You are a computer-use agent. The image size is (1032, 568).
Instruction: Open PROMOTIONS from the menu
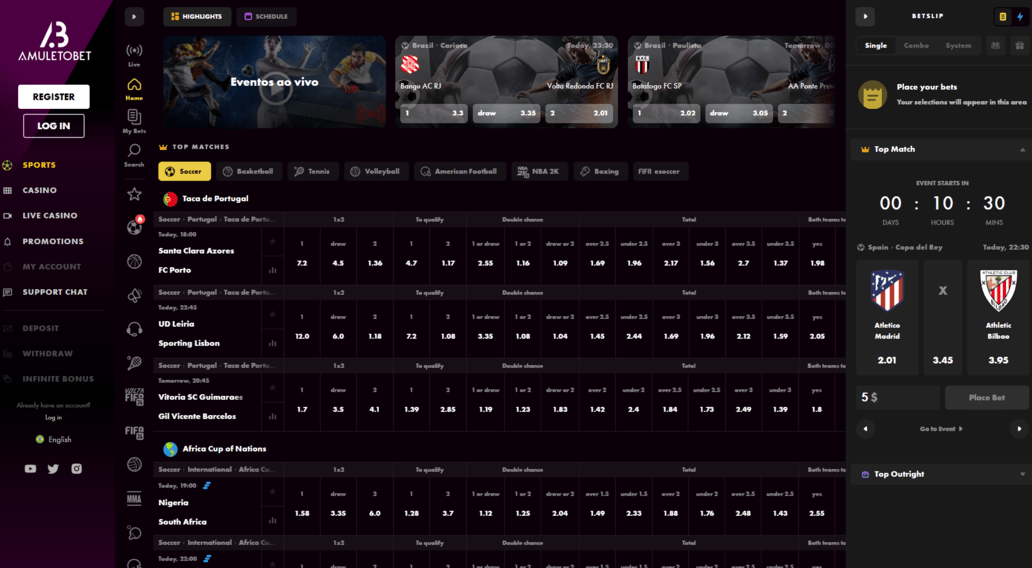(53, 242)
